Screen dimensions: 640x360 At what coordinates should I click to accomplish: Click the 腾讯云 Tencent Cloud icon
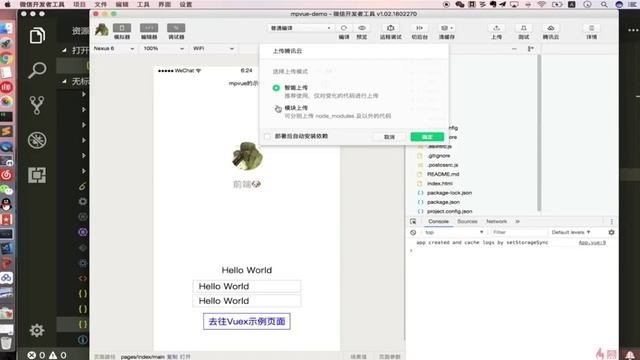tap(551, 28)
